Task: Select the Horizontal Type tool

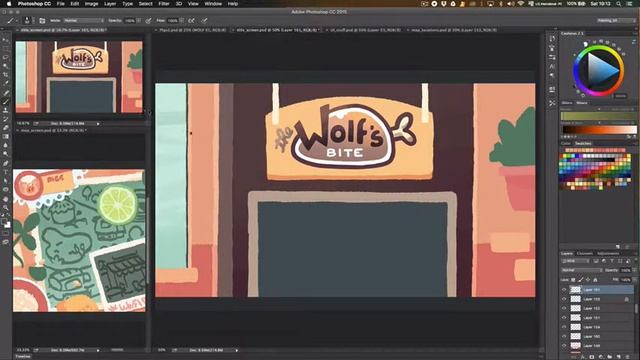Action: (x=5, y=172)
